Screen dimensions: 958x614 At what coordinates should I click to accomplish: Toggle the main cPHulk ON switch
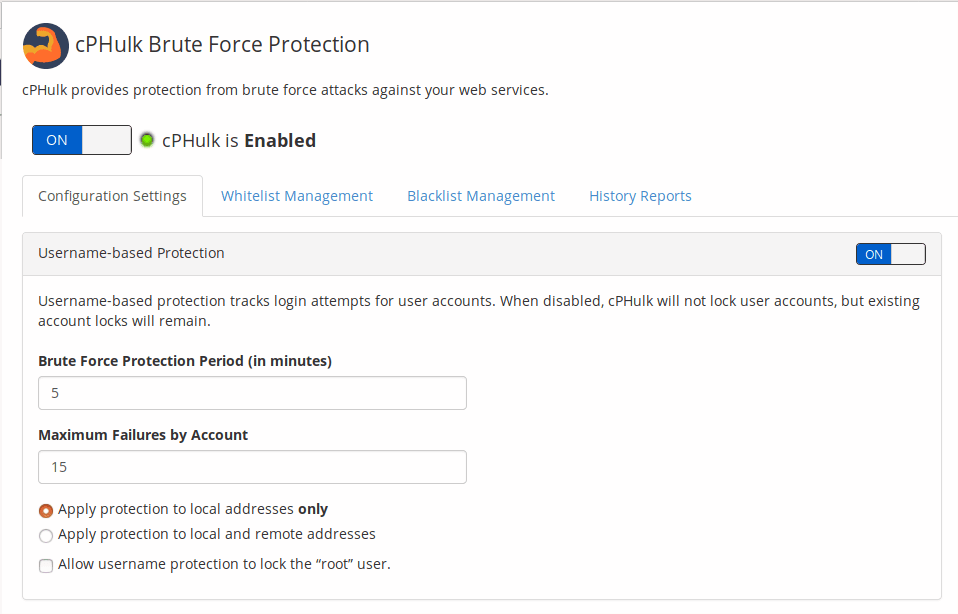click(x=82, y=140)
